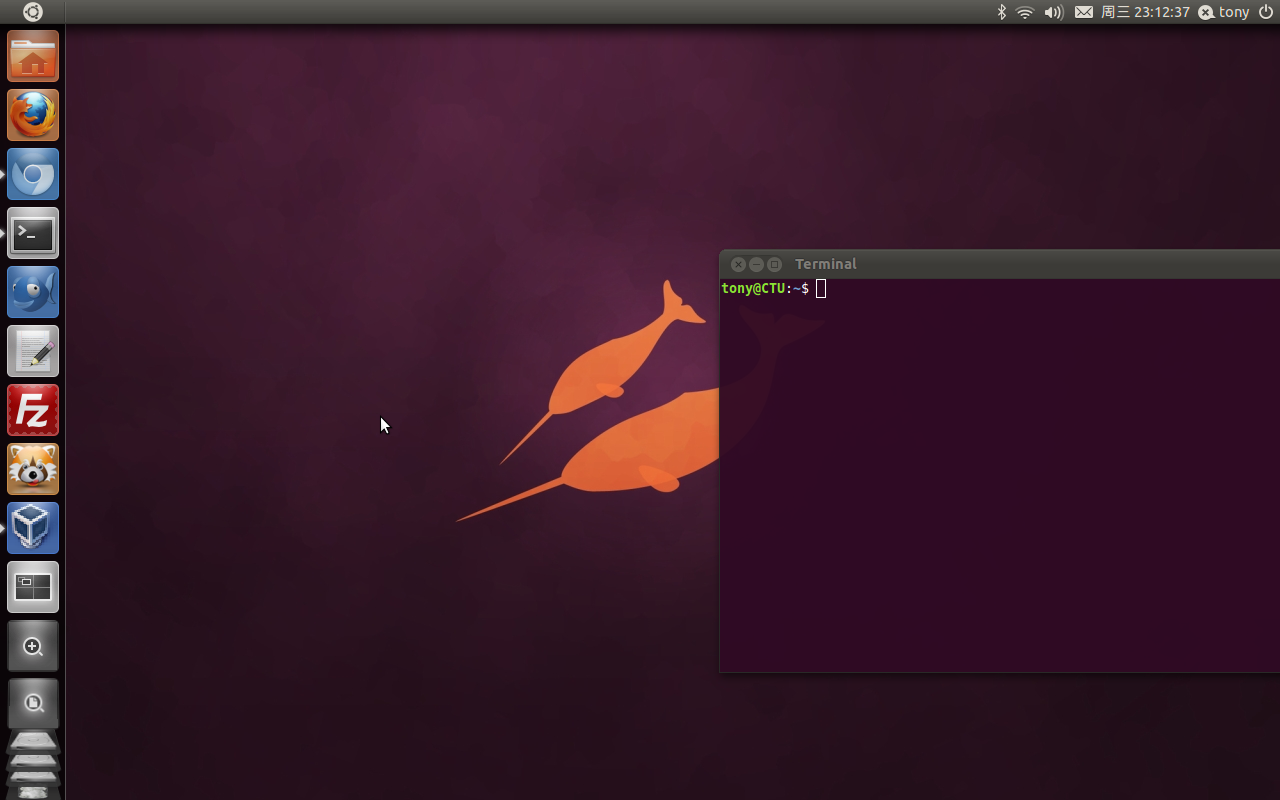This screenshot has width=1280, height=800.
Task: Launch FileZilla from the launcher
Action: pyautogui.click(x=33, y=410)
